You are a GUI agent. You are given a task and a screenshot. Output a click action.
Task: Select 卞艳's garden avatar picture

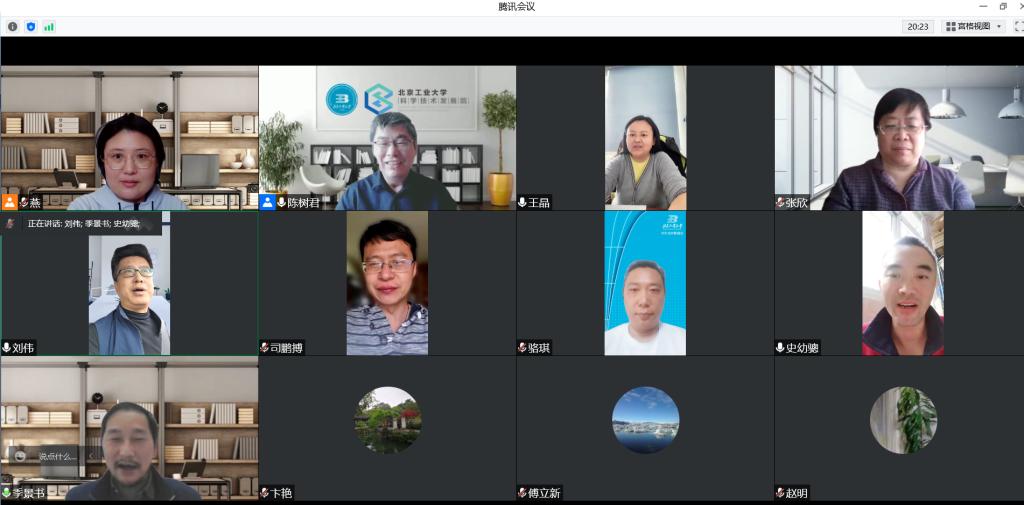(387, 420)
